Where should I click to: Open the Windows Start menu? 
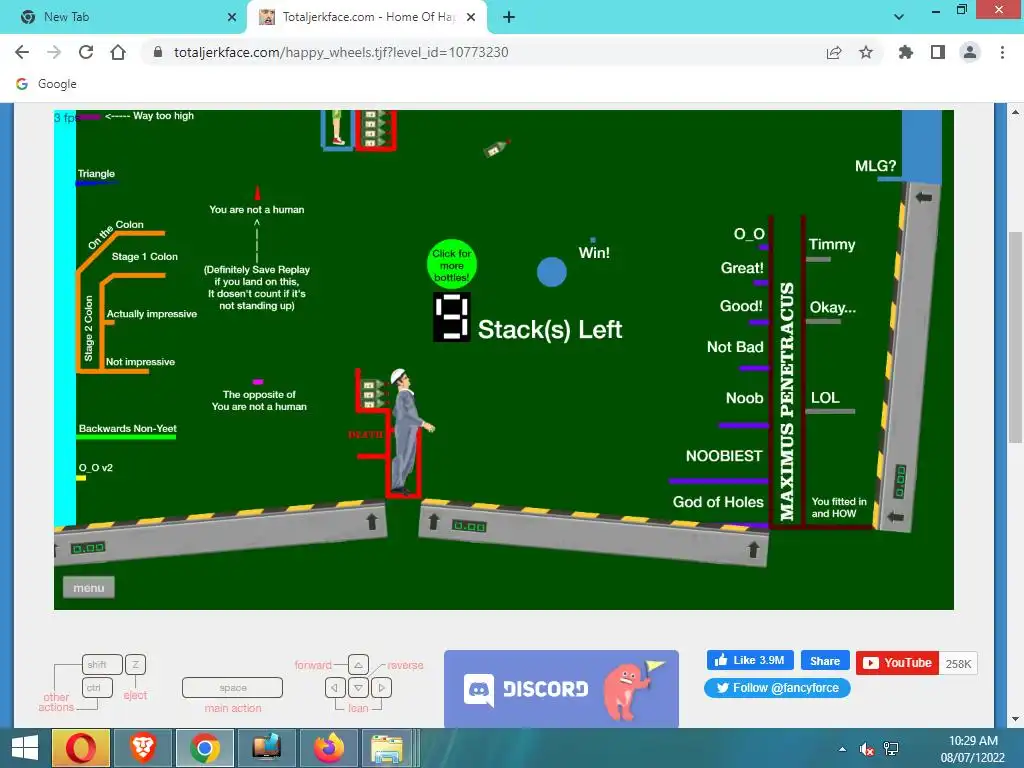tap(25, 748)
